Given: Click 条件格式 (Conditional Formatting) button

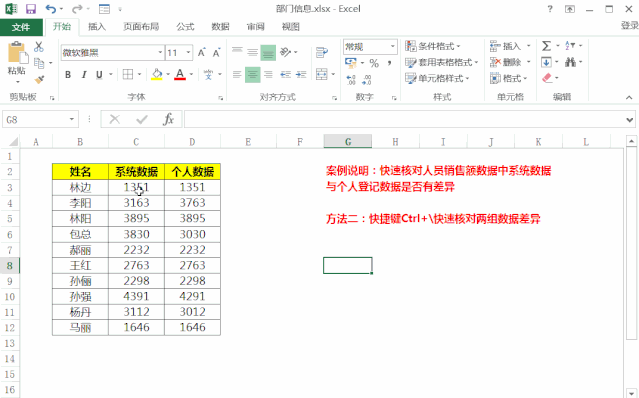Looking at the screenshot, I should 433,46.
